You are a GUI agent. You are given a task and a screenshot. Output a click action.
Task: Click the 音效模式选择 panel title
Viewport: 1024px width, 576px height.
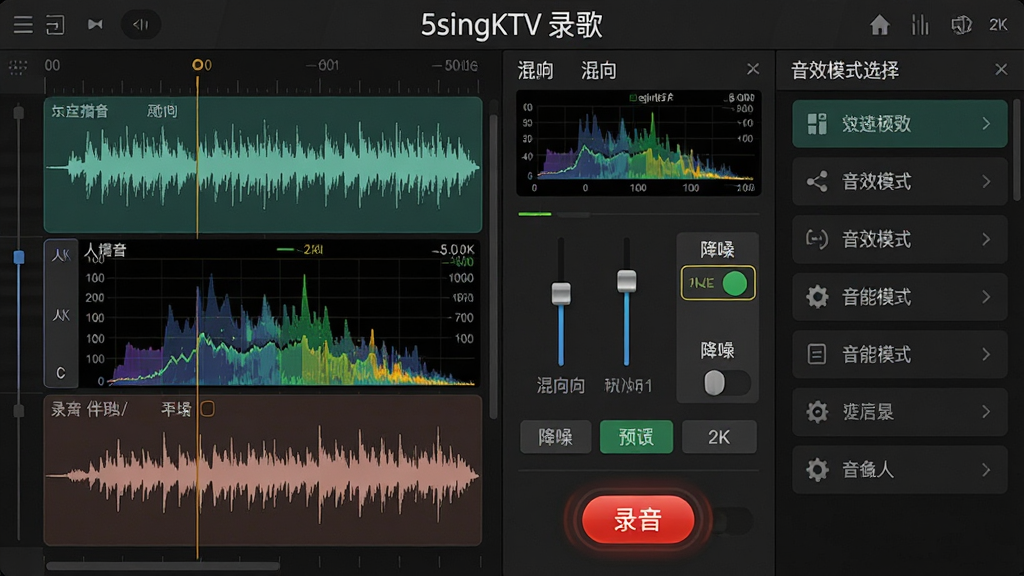844,70
